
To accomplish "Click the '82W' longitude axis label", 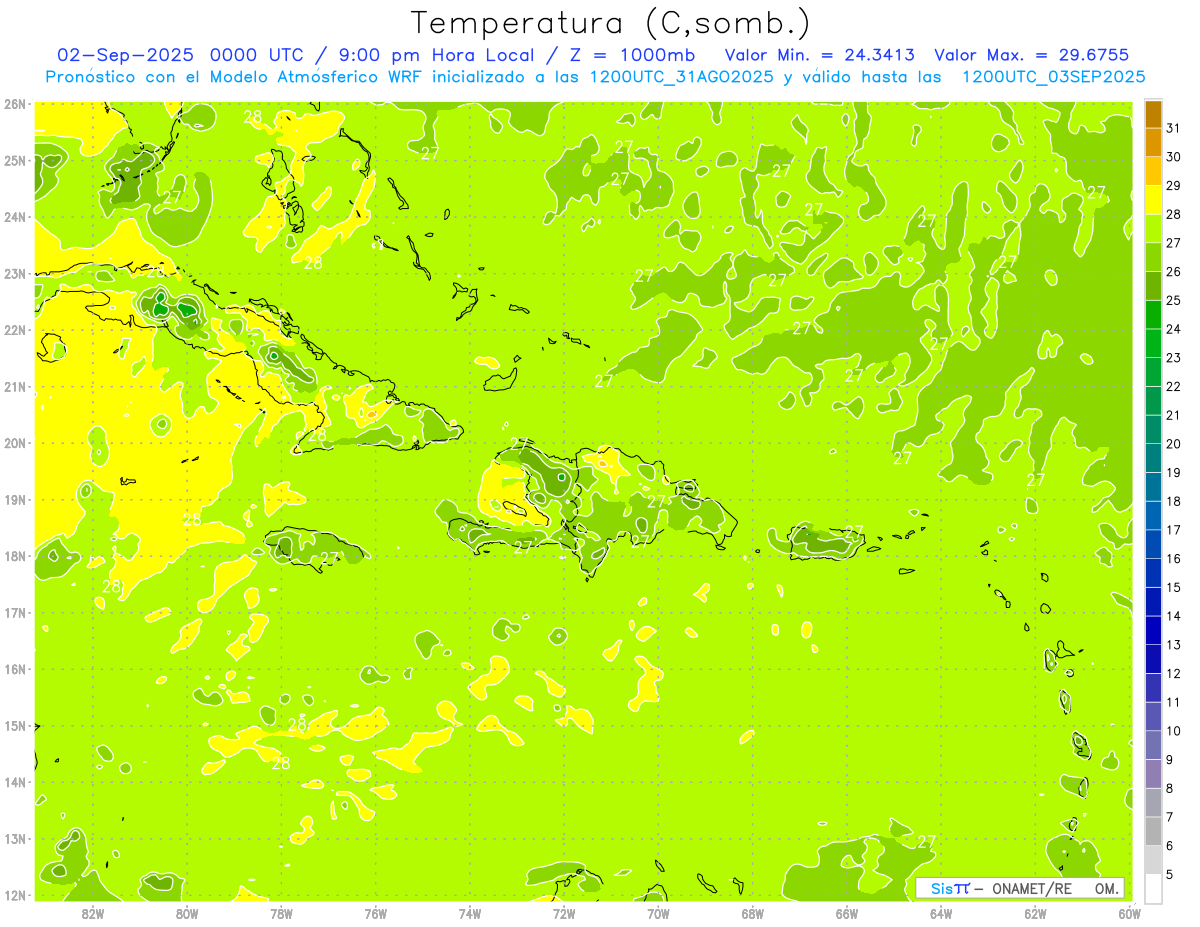I will click(x=93, y=913).
